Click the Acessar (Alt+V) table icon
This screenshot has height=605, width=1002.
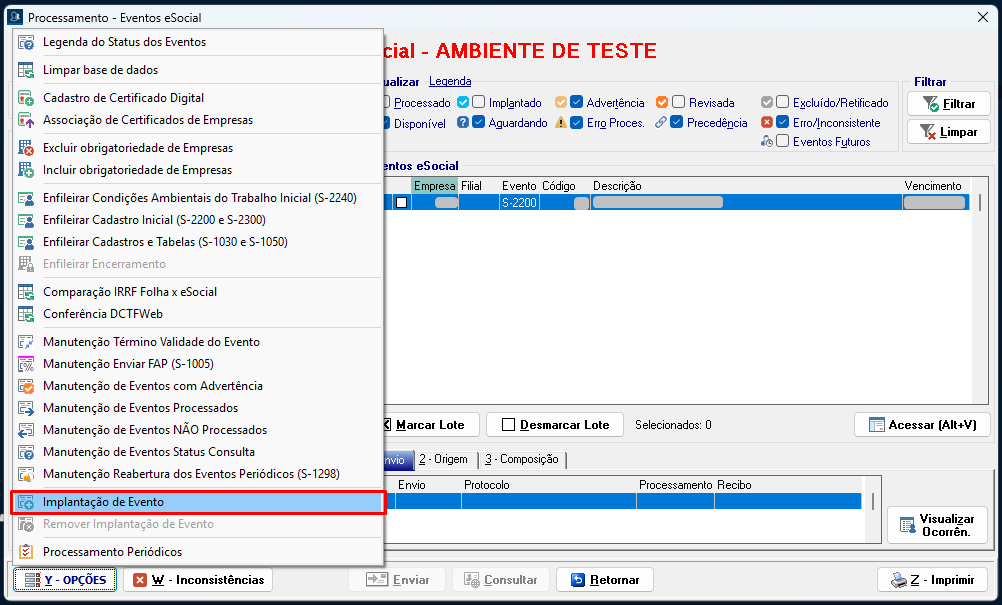(876, 425)
